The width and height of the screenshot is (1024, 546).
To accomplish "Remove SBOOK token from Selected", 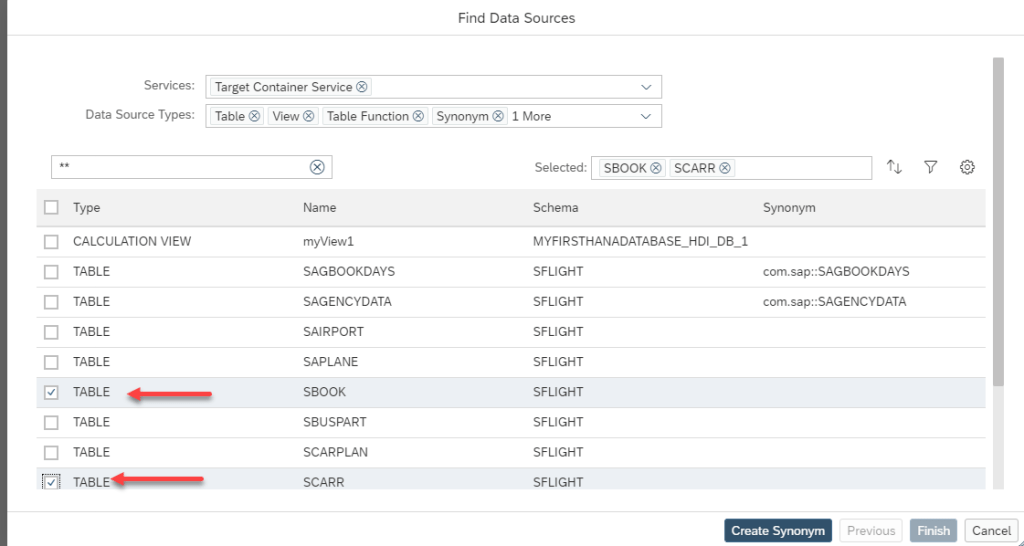I will (656, 168).
